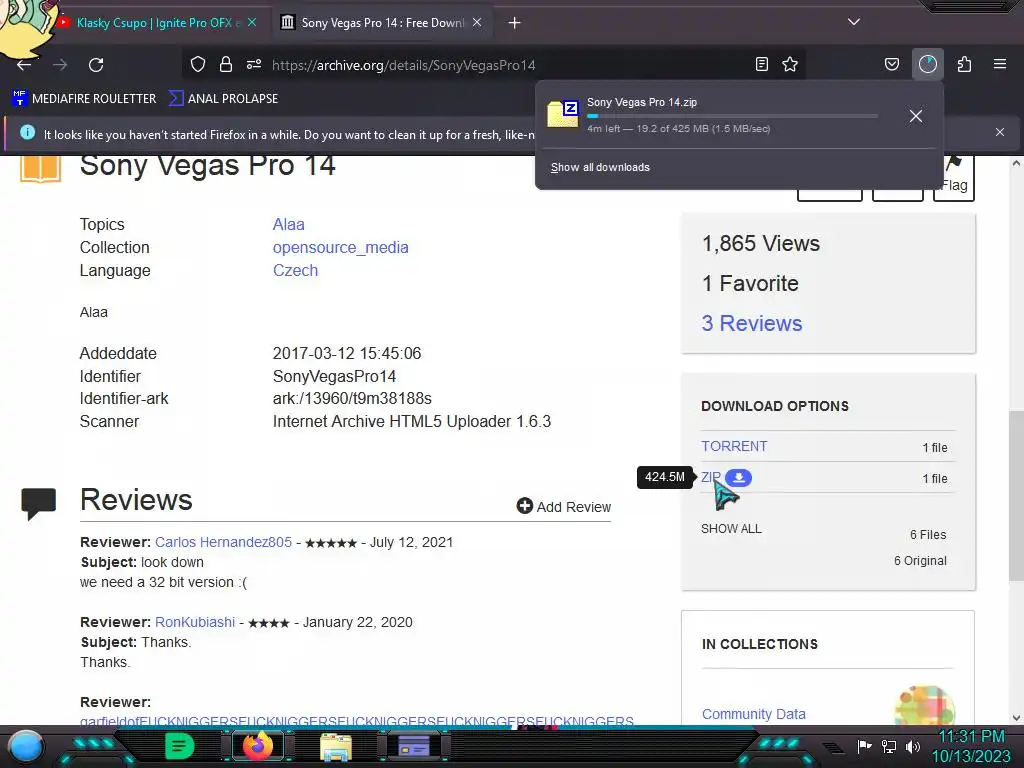Click the taskbar clock 11:31 PM

point(972,737)
